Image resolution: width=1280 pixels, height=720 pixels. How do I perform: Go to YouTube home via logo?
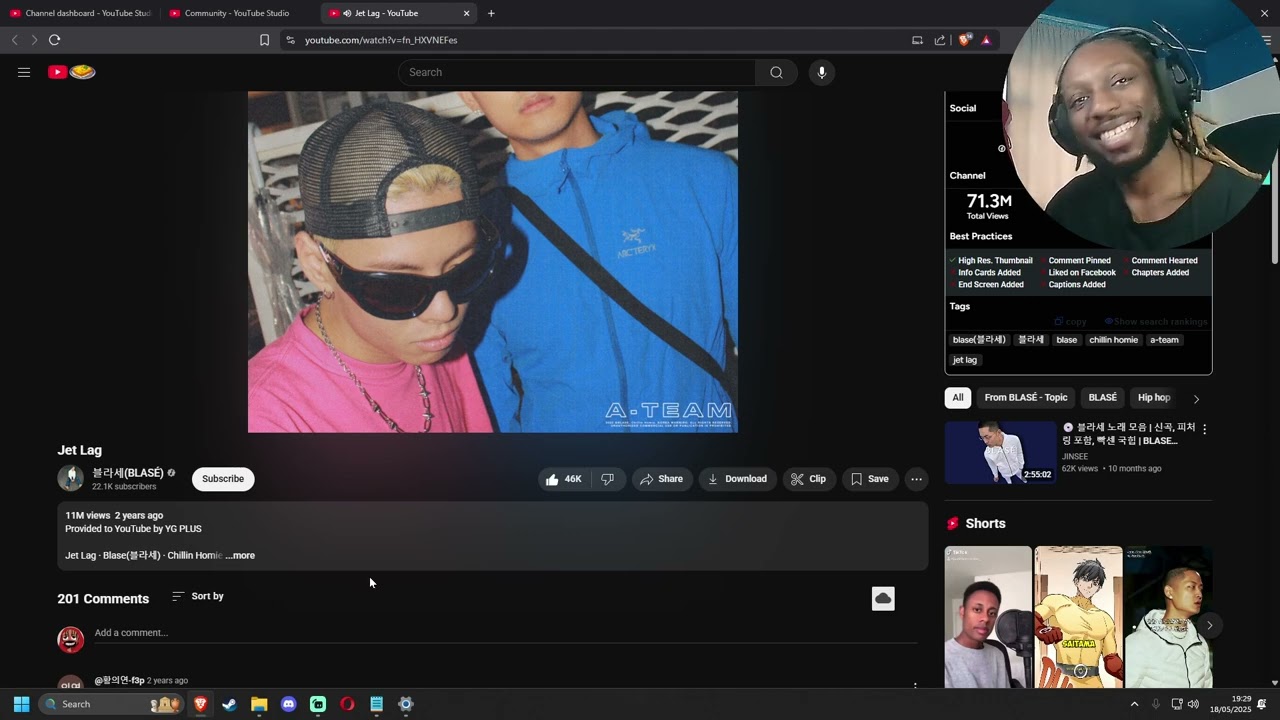[x=72, y=72]
